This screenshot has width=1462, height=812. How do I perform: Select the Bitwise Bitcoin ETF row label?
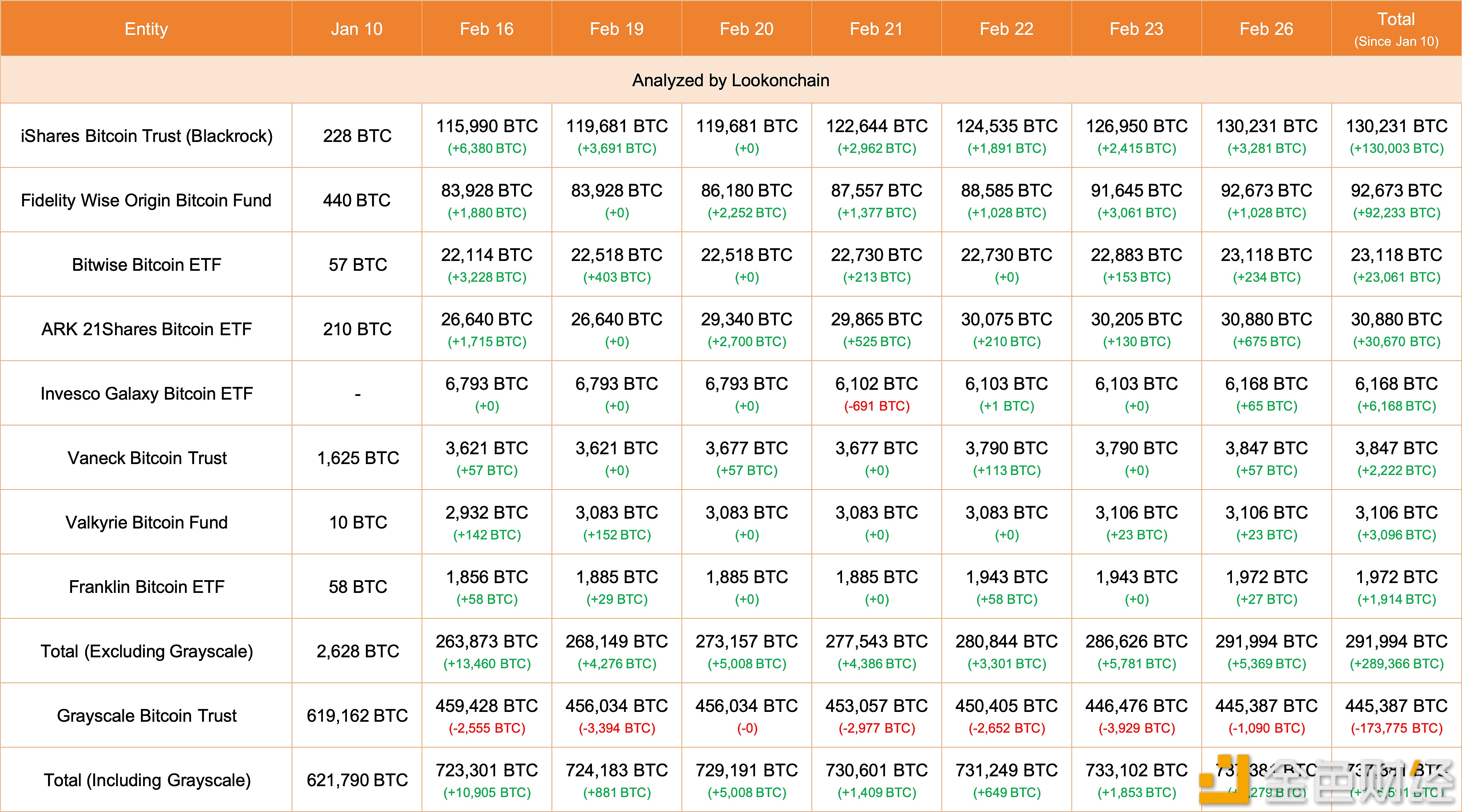[146, 265]
